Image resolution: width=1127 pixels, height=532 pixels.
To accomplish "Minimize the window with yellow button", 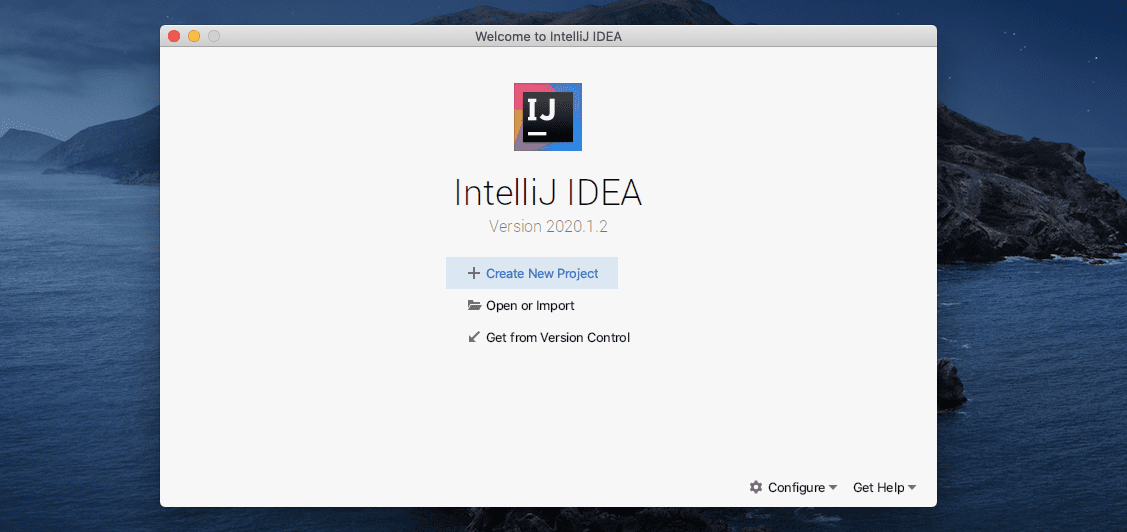I will coord(194,37).
